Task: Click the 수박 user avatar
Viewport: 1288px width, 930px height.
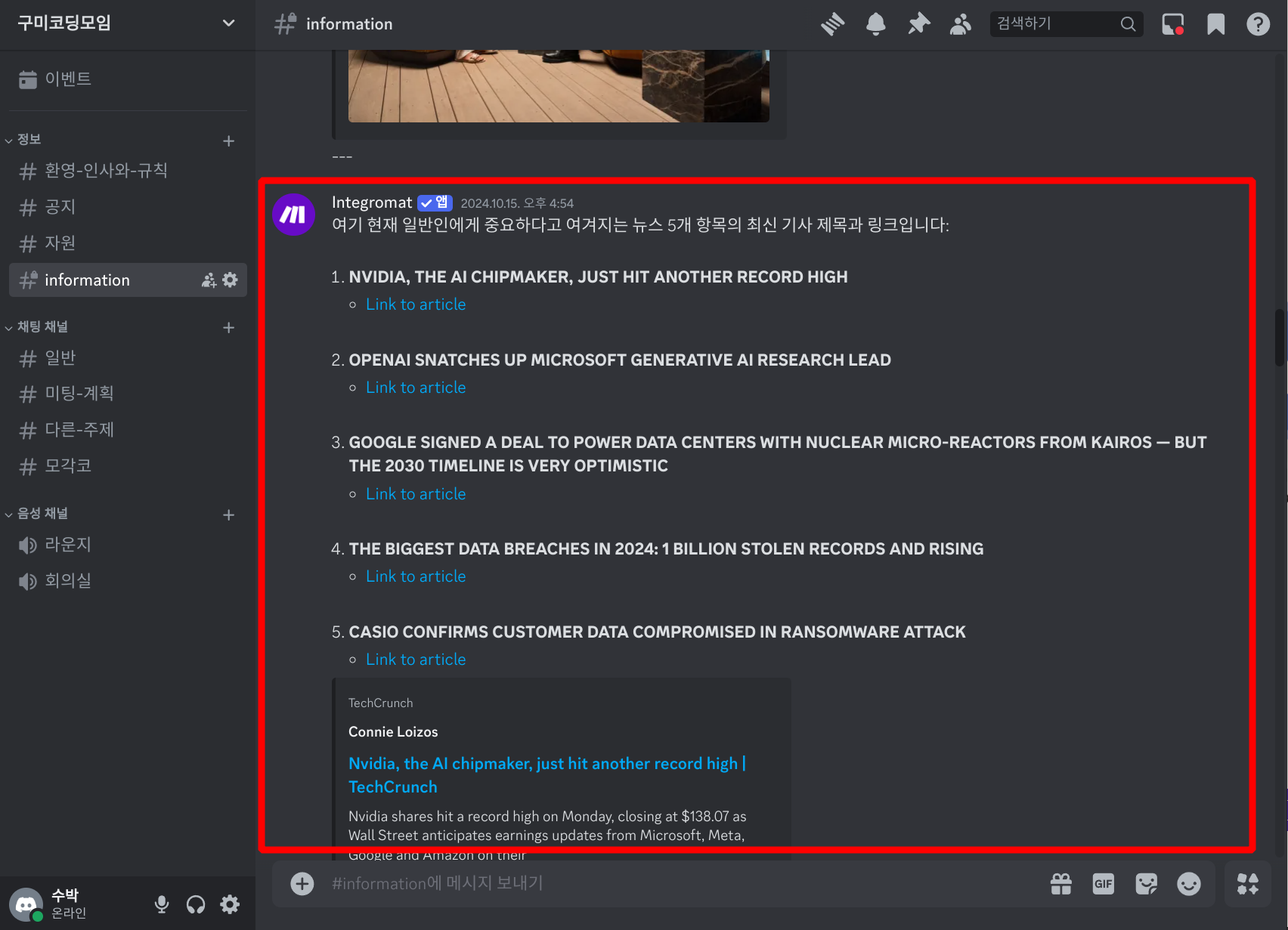Action: tap(26, 904)
